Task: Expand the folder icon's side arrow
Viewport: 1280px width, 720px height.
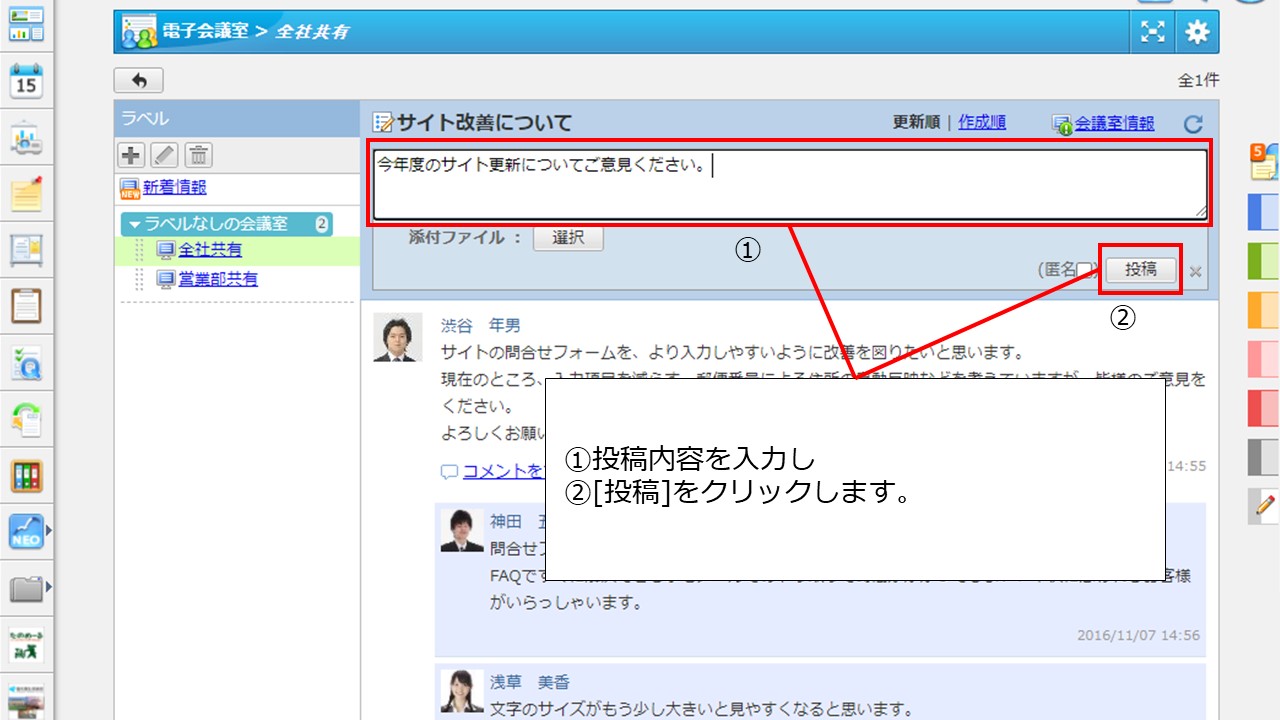Action: [x=47, y=586]
